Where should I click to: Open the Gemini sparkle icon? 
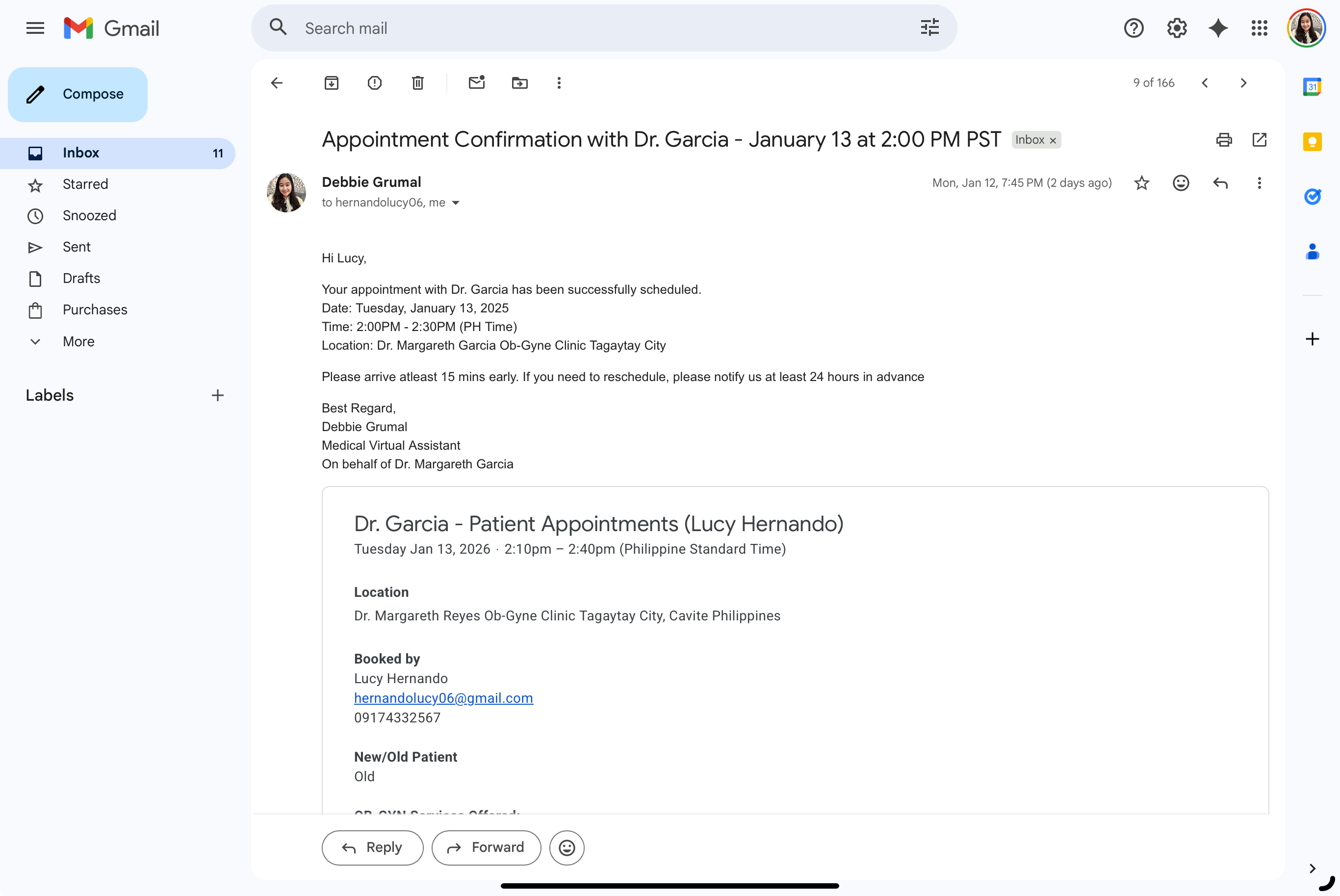pos(1218,28)
